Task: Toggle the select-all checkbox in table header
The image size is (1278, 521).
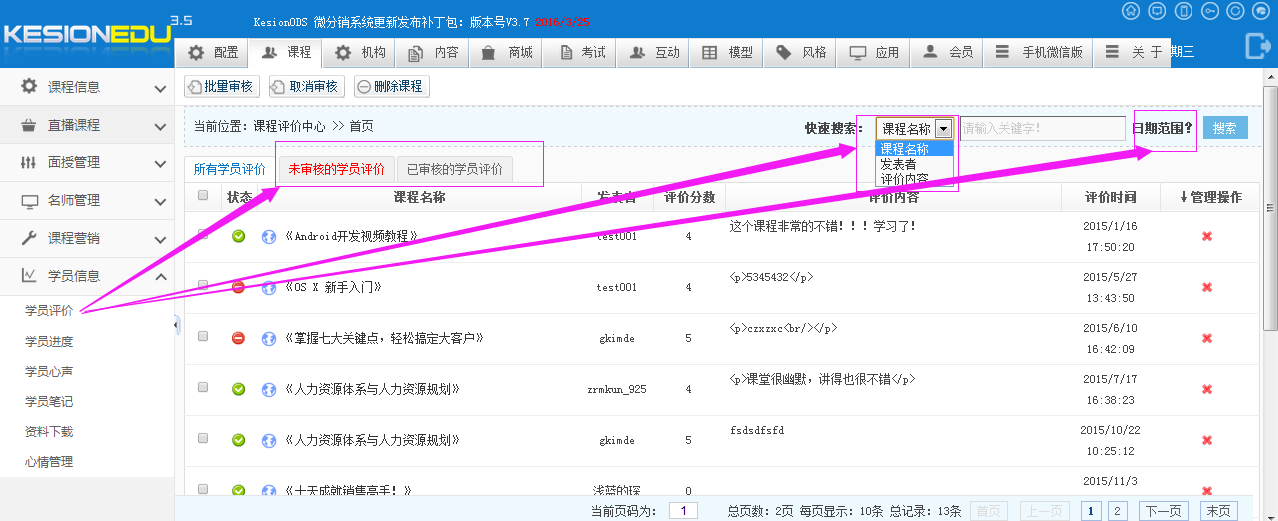Action: click(203, 196)
